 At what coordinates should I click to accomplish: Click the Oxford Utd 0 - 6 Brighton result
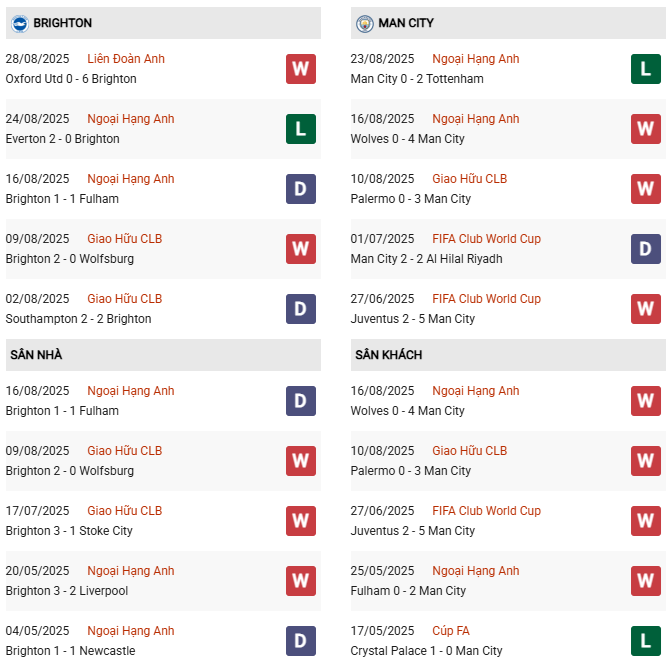[71, 79]
